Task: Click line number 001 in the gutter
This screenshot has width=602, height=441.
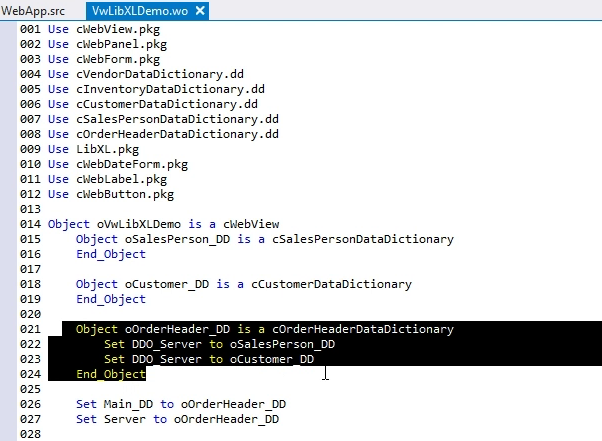Action: [x=30, y=30]
